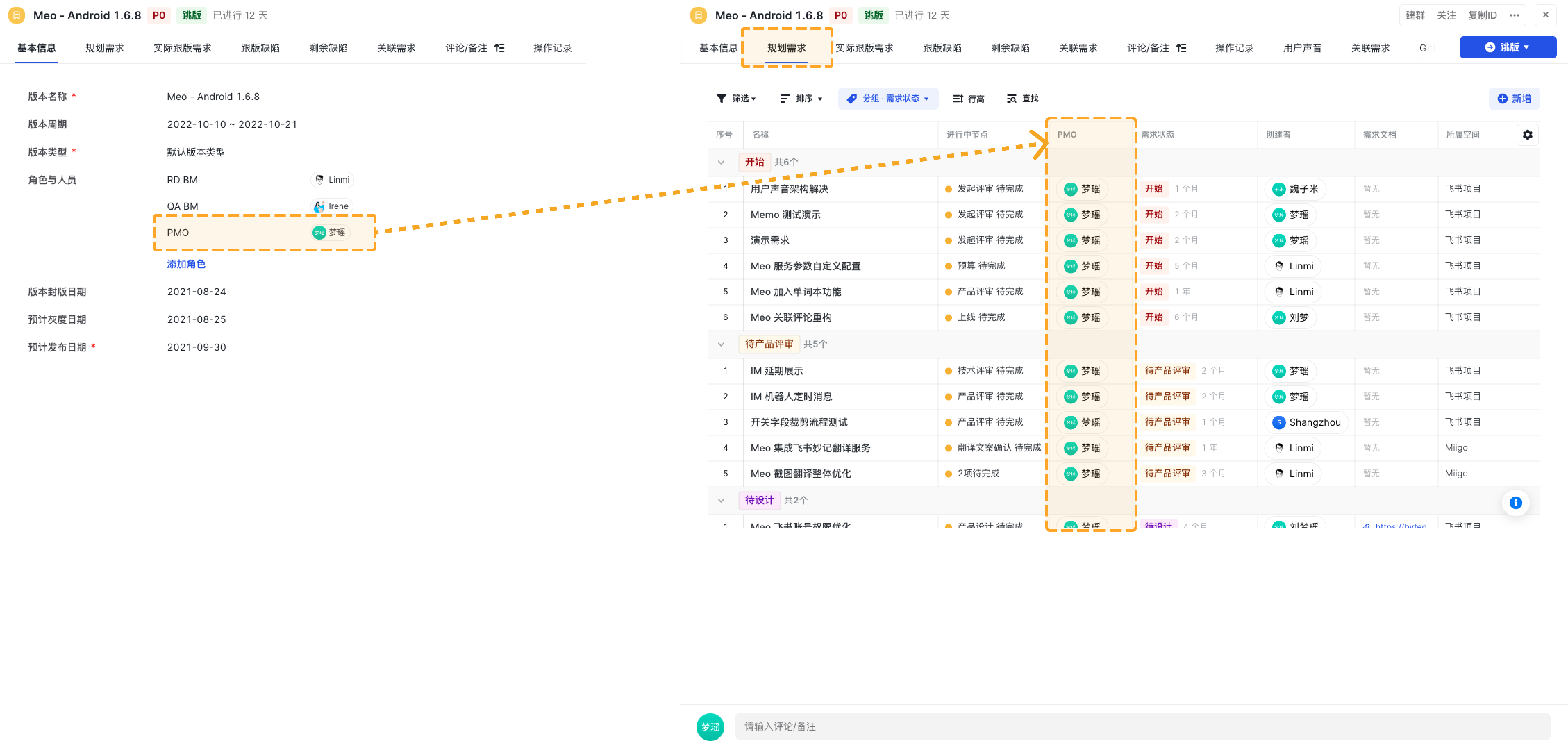Click the yellow version icon in the right header
Image resolution: width=1568 pixels, height=750 pixels.
pos(698,15)
